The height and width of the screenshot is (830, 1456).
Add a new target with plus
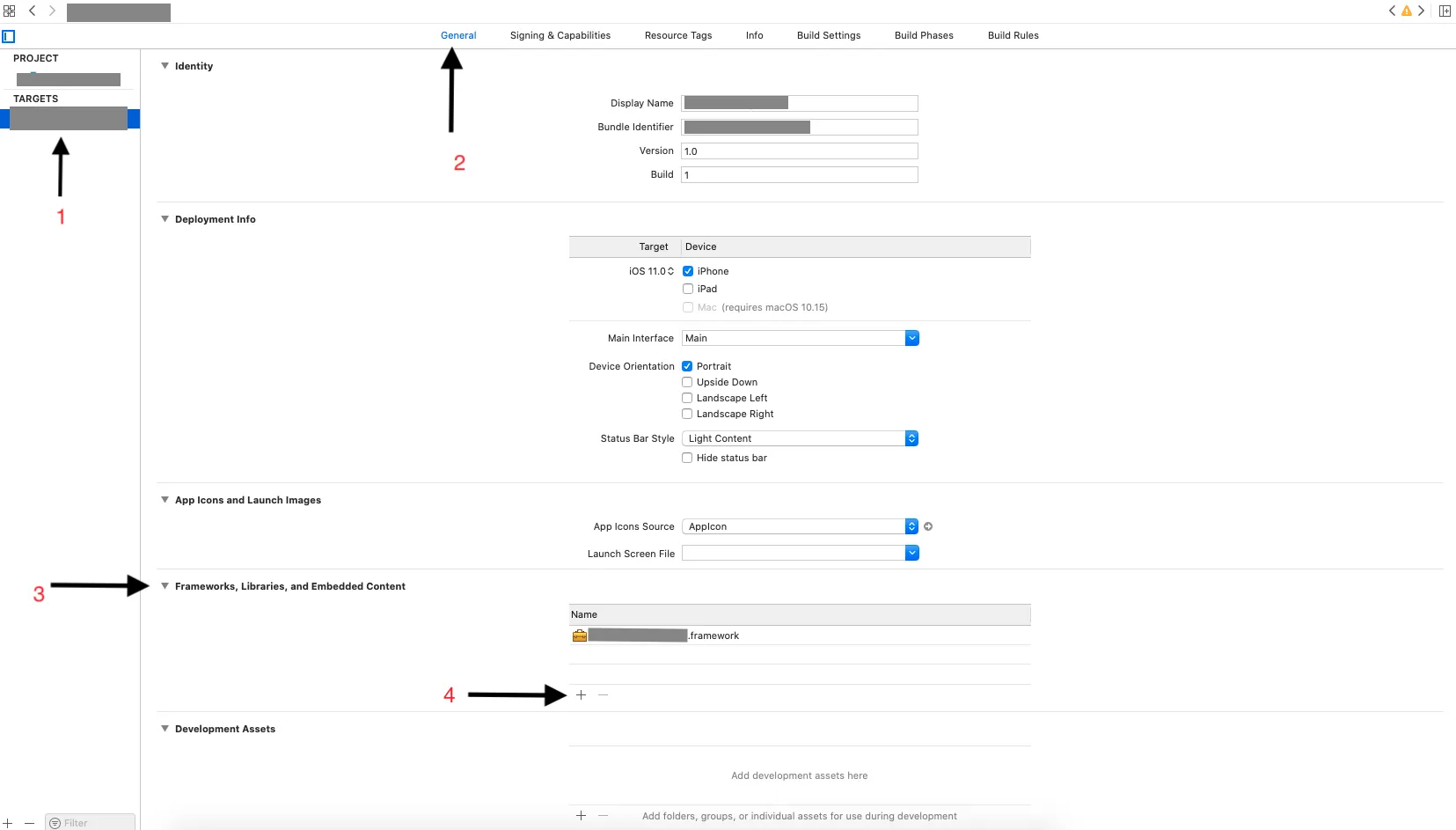7,823
